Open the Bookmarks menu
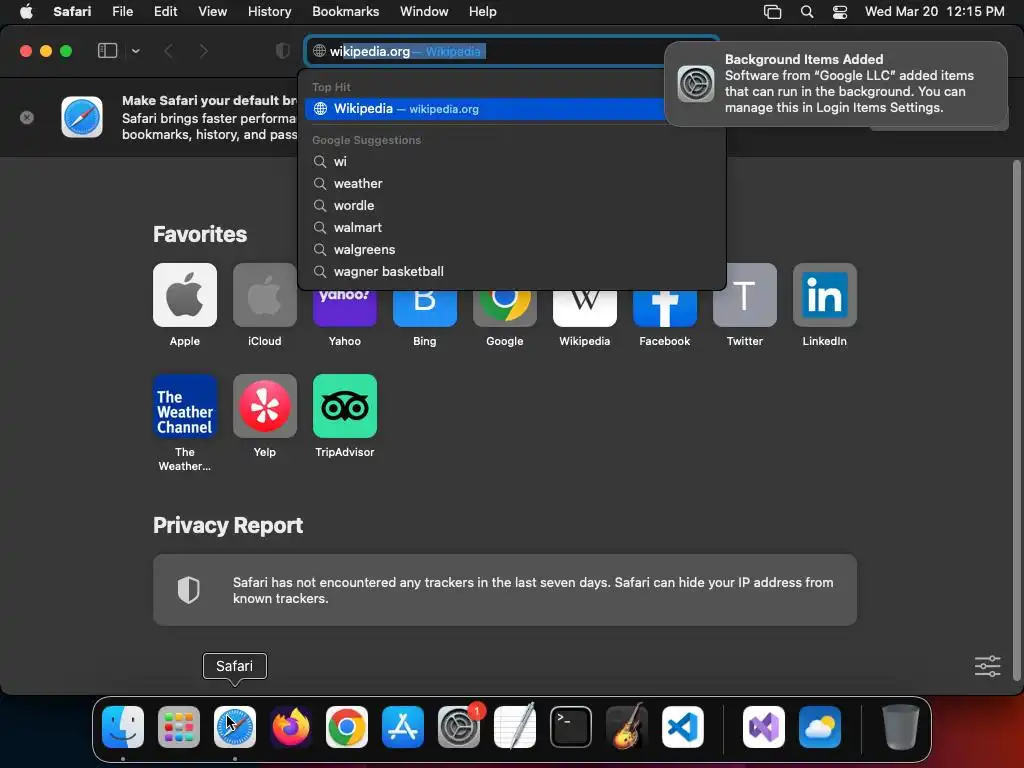1024x768 pixels. point(345,12)
